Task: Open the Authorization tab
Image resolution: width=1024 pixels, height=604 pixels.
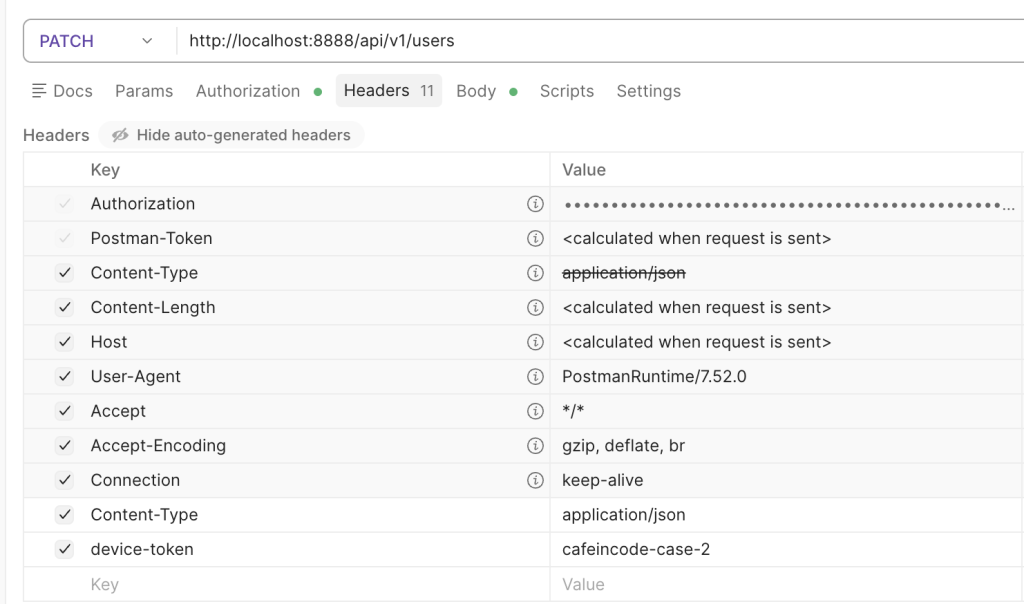Action: click(248, 91)
